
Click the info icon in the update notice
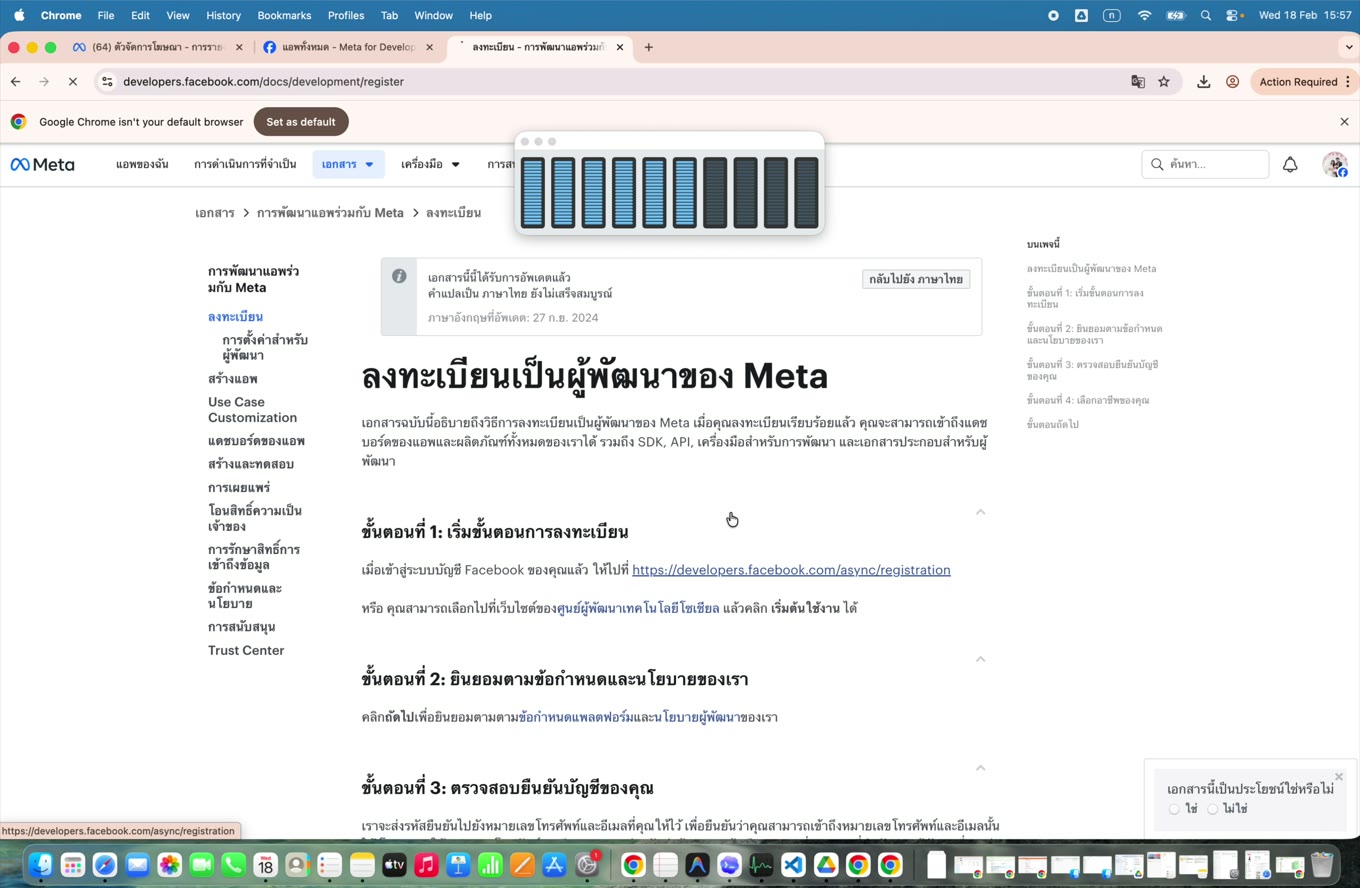pos(399,276)
